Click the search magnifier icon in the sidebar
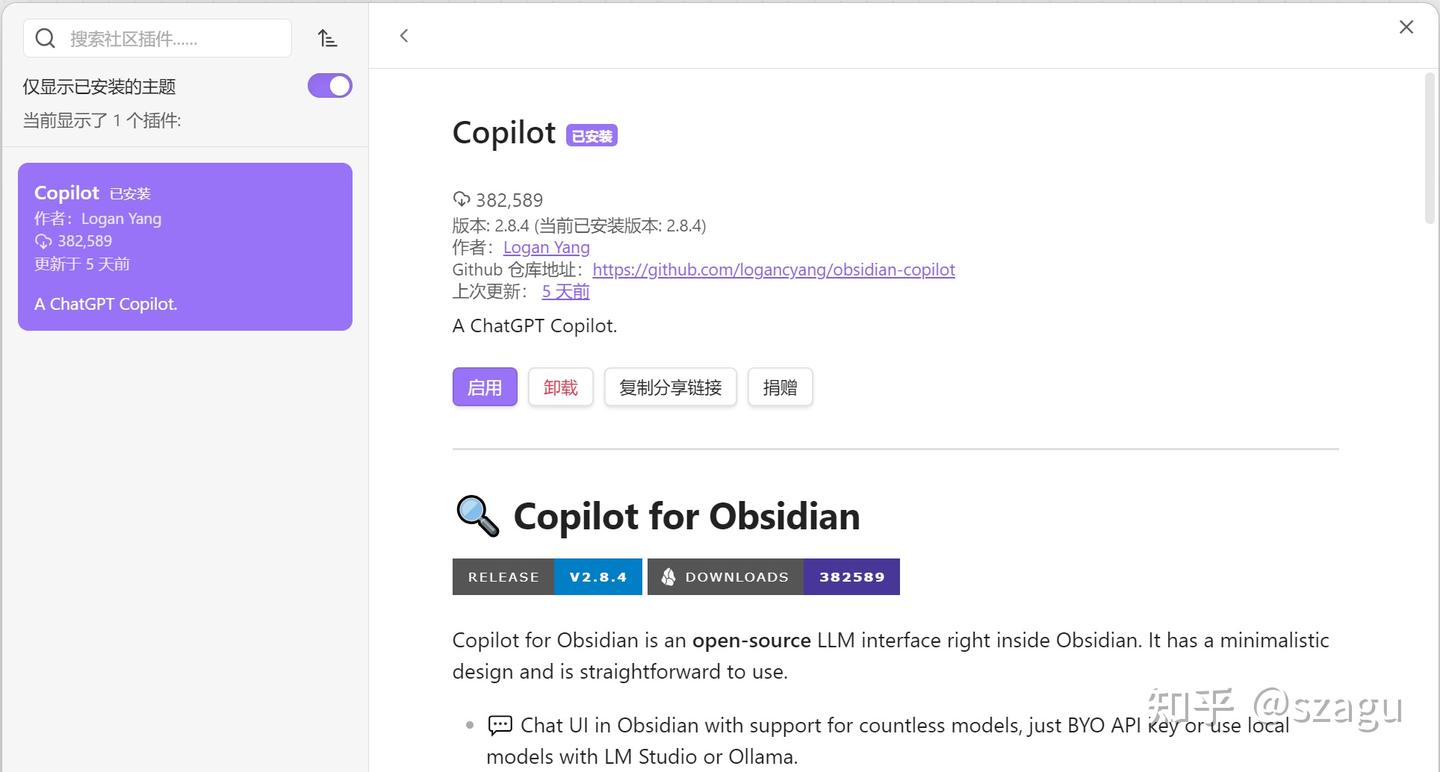The height and width of the screenshot is (772, 1440). pyautogui.click(x=45, y=37)
